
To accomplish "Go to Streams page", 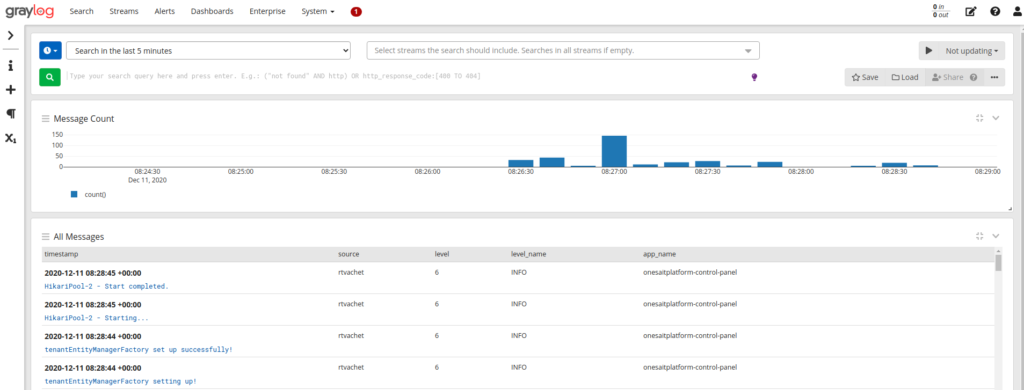I will pos(123,11).
